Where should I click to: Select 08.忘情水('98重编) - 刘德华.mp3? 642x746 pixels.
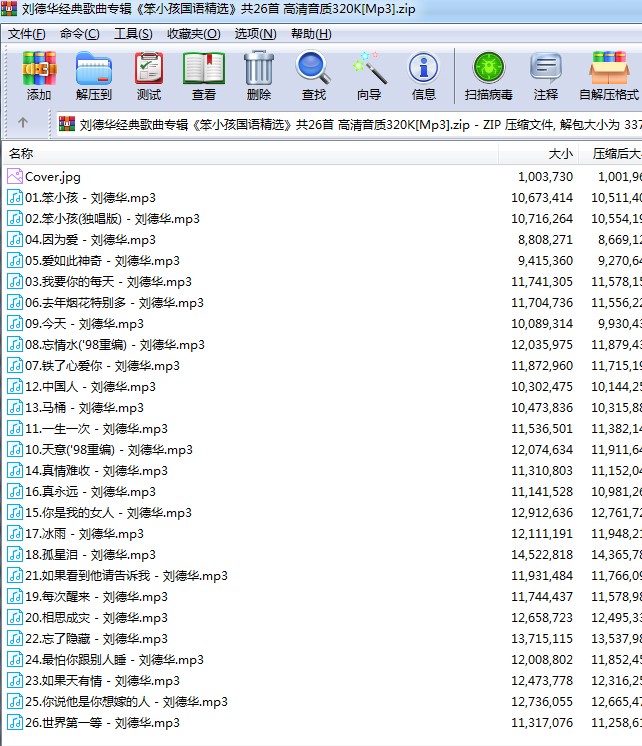coord(115,344)
